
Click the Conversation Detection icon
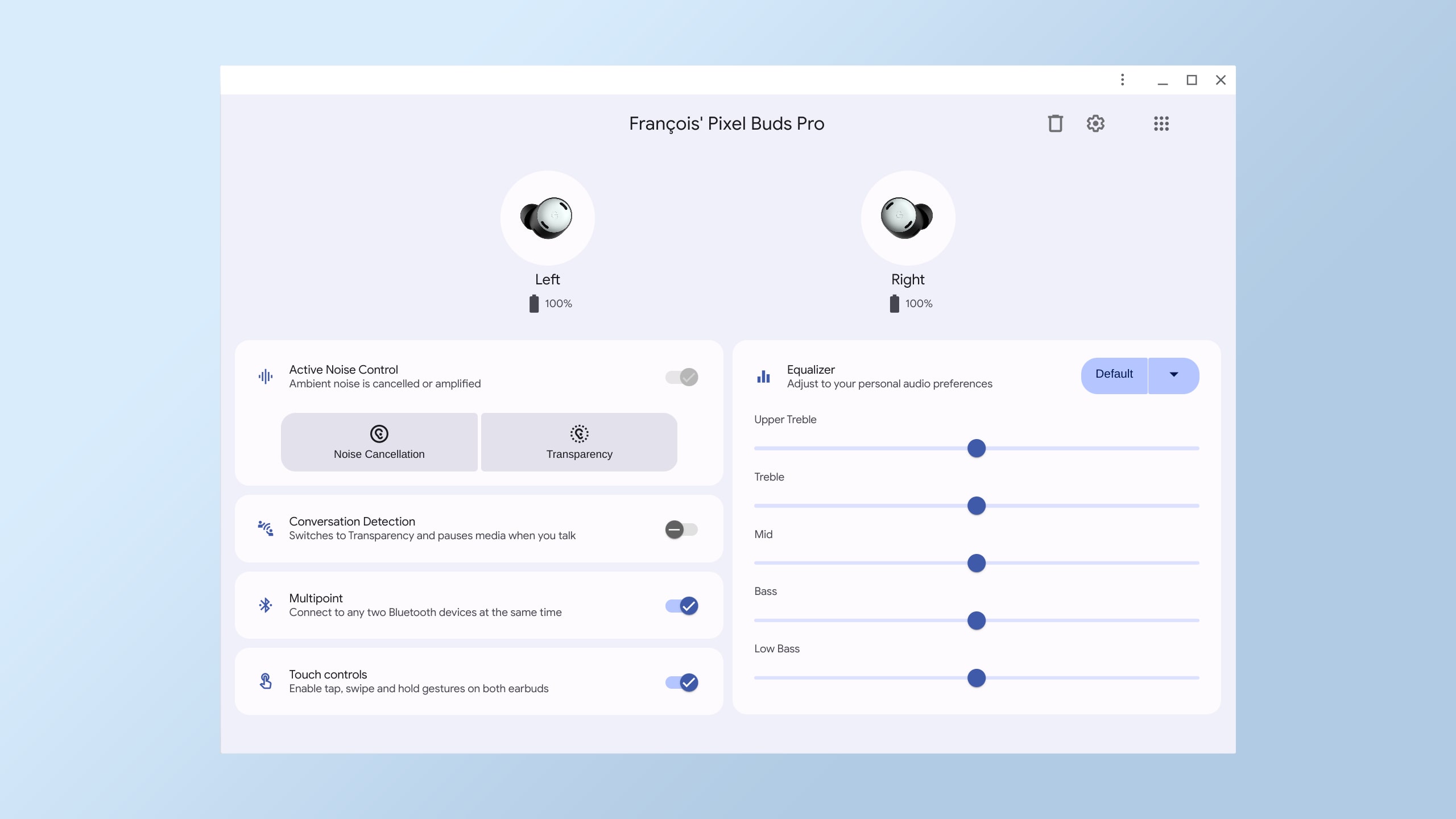(x=265, y=528)
